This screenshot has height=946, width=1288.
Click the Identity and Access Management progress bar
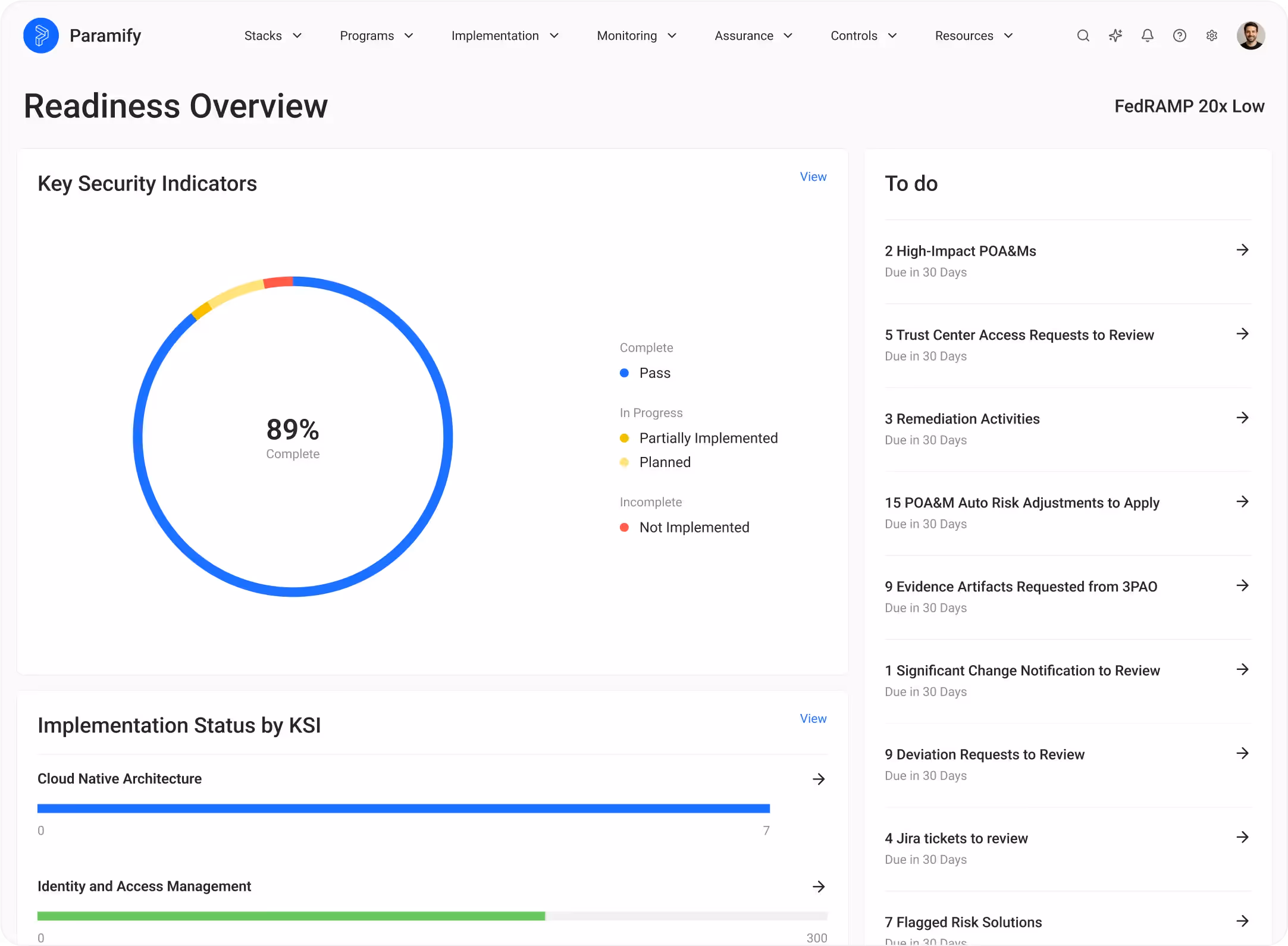coord(432,916)
